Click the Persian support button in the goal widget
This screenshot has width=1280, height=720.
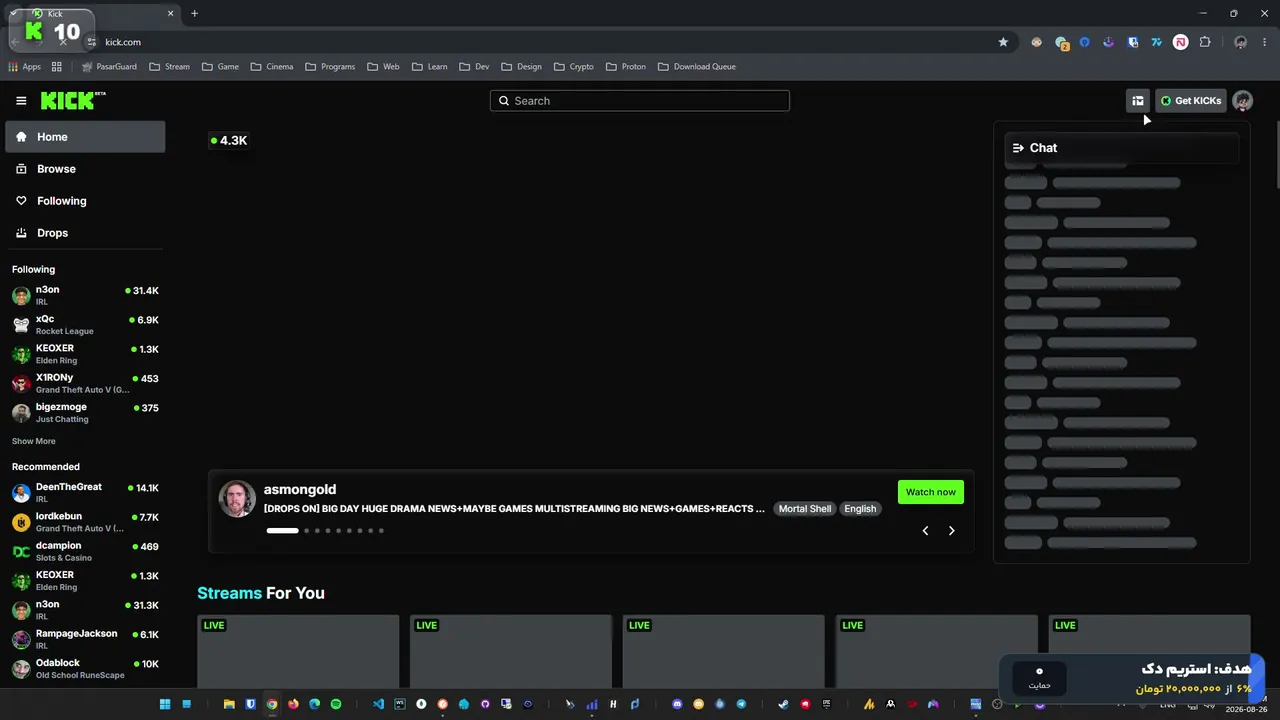tap(1039, 677)
